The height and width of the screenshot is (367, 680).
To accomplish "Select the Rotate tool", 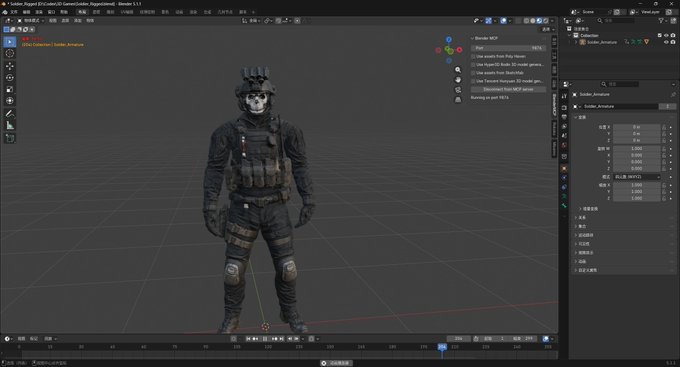I will click(x=10, y=78).
